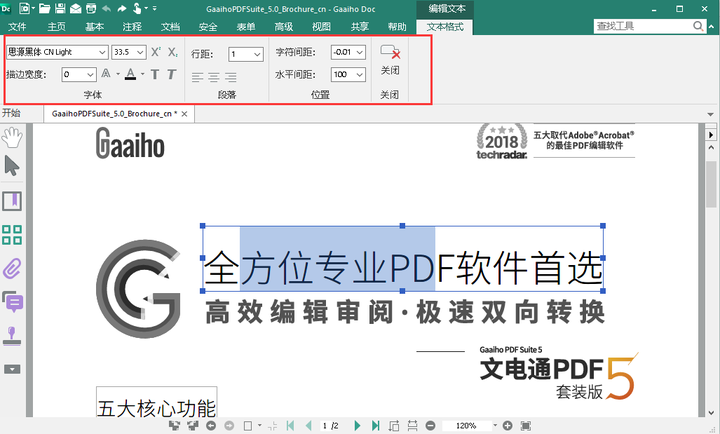Click the 关闭 close editing button

pos(390,60)
